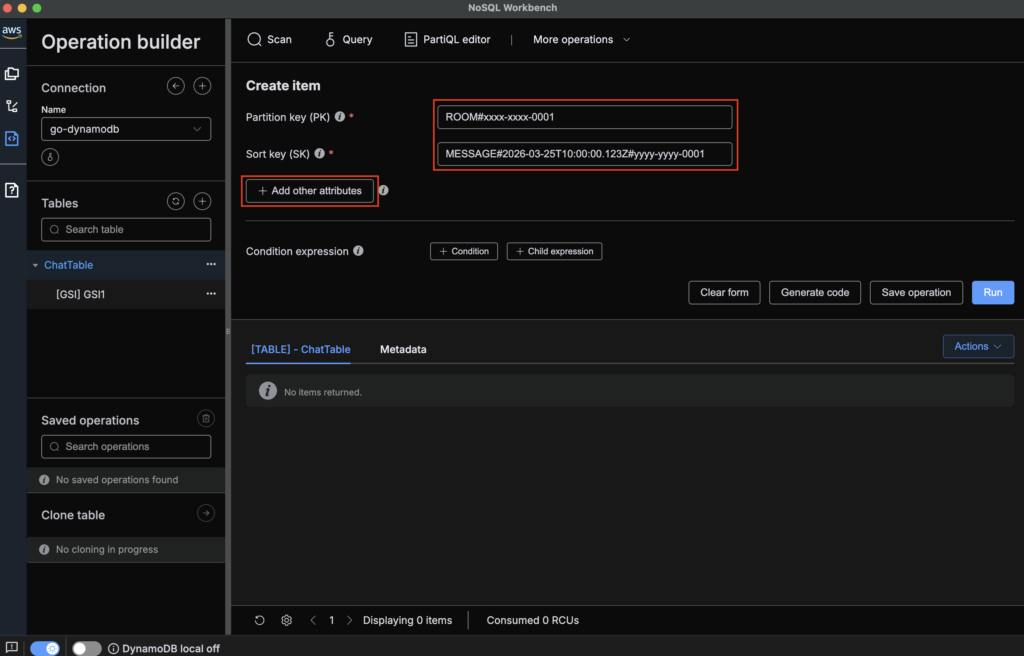Click the Clone table arrow icon
Screen dimensions: 1024x656
205,514
